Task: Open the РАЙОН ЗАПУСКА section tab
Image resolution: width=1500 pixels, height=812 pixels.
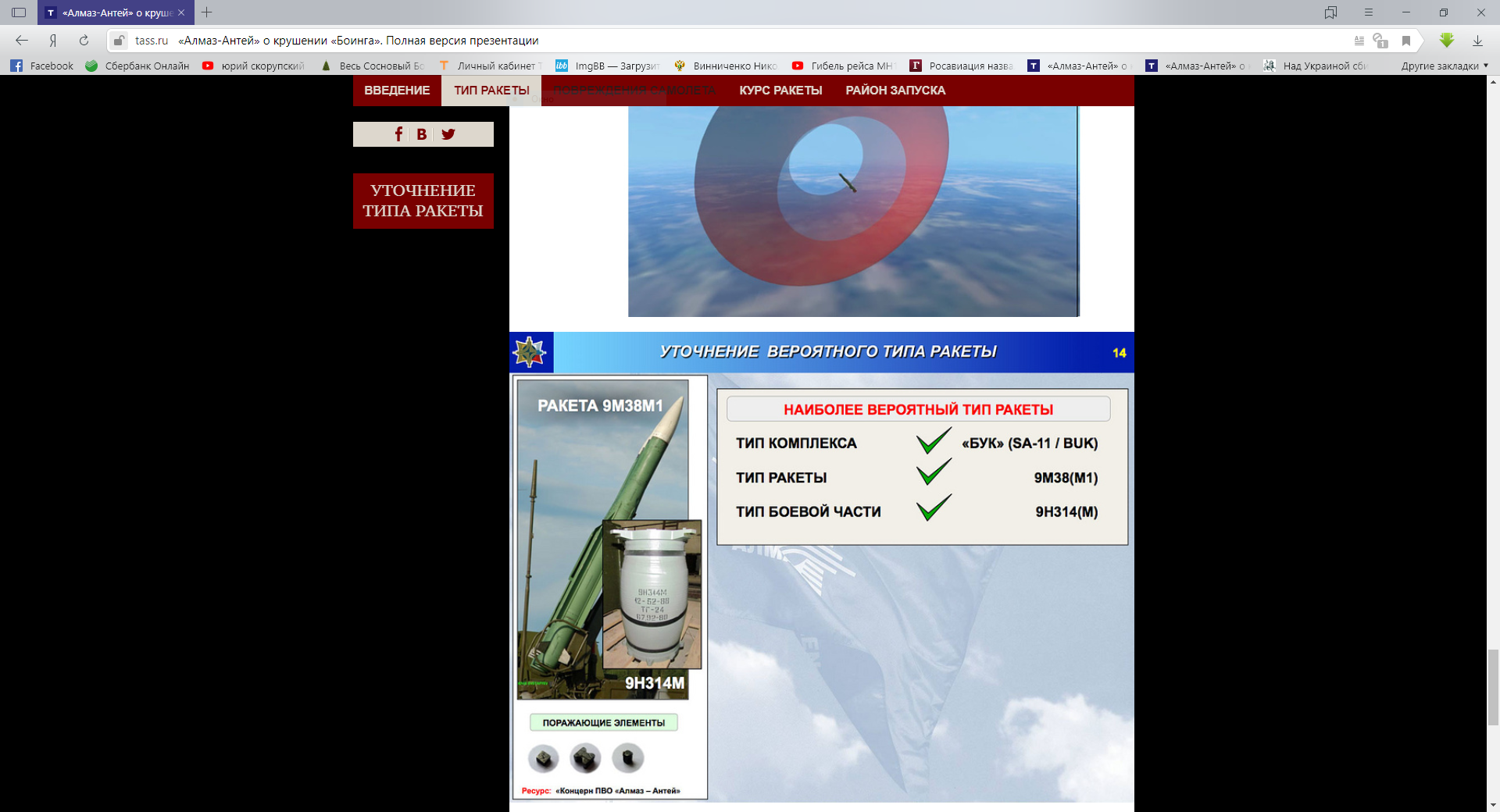Action: [895, 91]
